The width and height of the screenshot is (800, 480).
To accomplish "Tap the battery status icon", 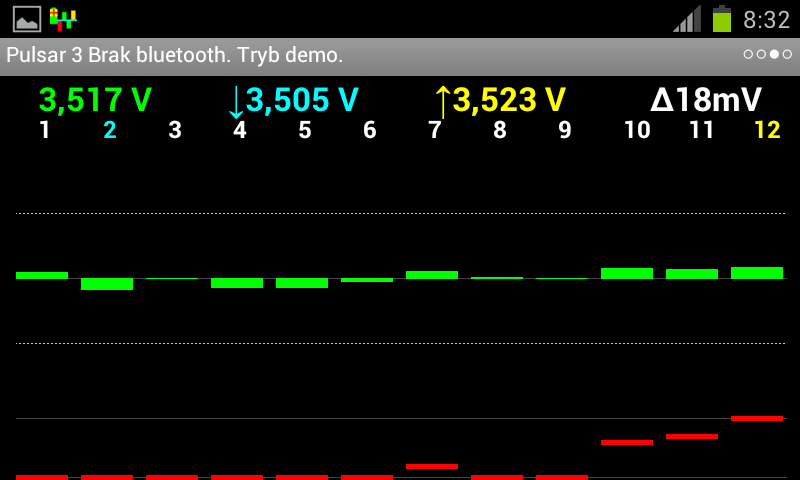I will [x=722, y=19].
